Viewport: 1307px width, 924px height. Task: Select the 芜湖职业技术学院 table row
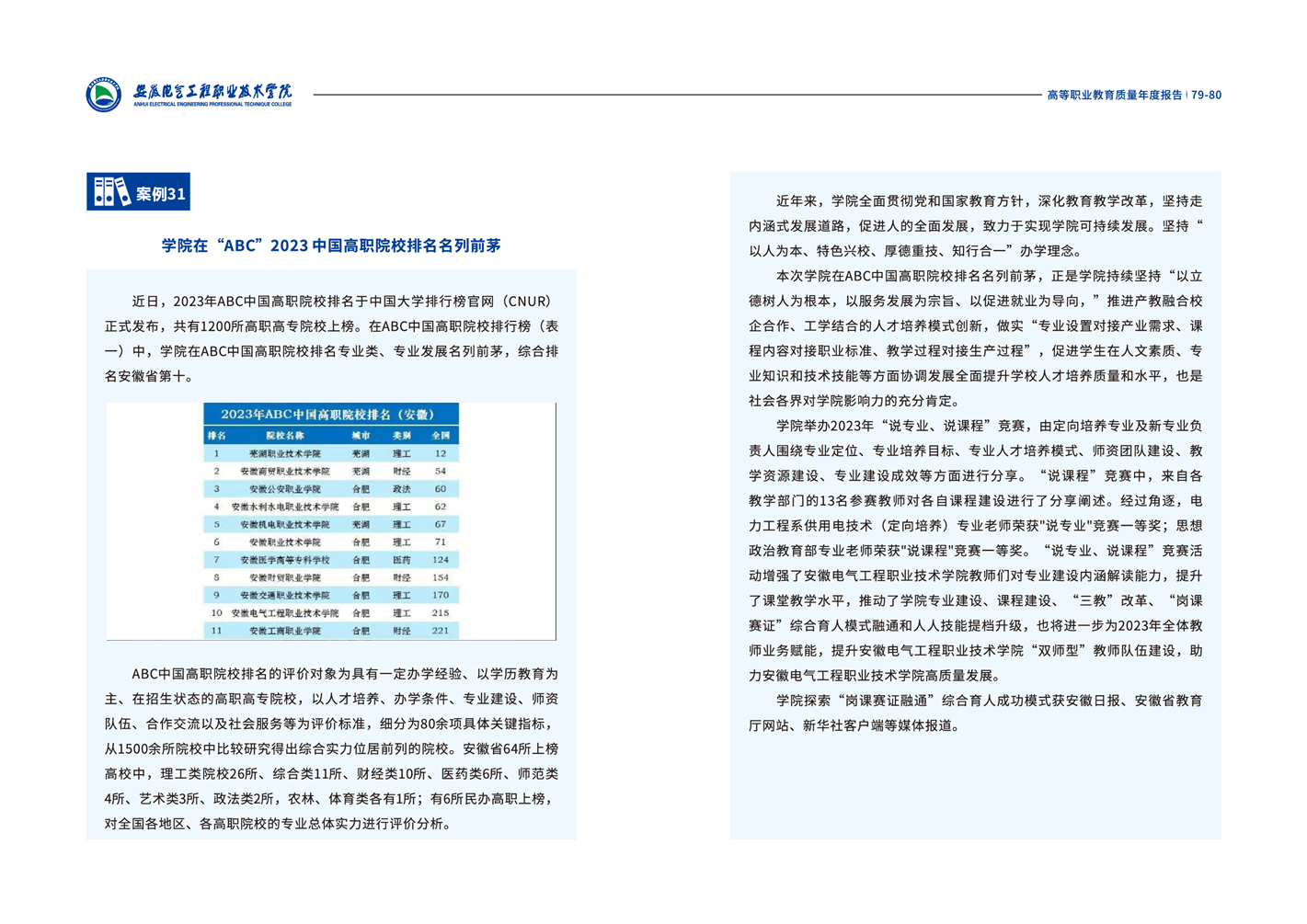click(x=330, y=453)
